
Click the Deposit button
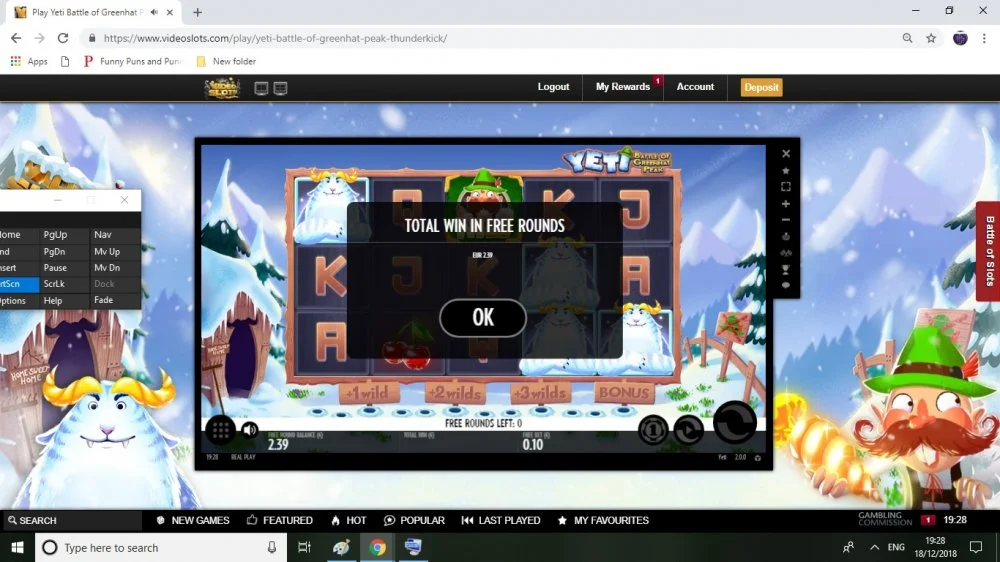pyautogui.click(x=761, y=87)
